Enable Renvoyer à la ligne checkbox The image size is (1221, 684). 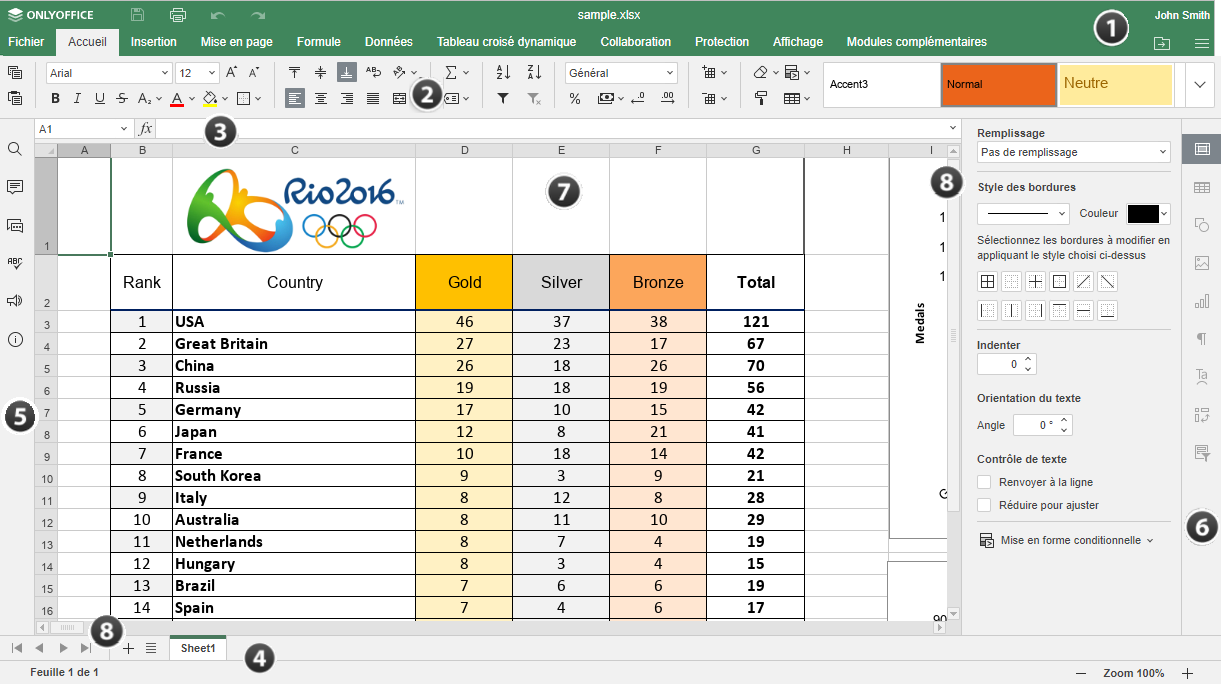pos(984,482)
